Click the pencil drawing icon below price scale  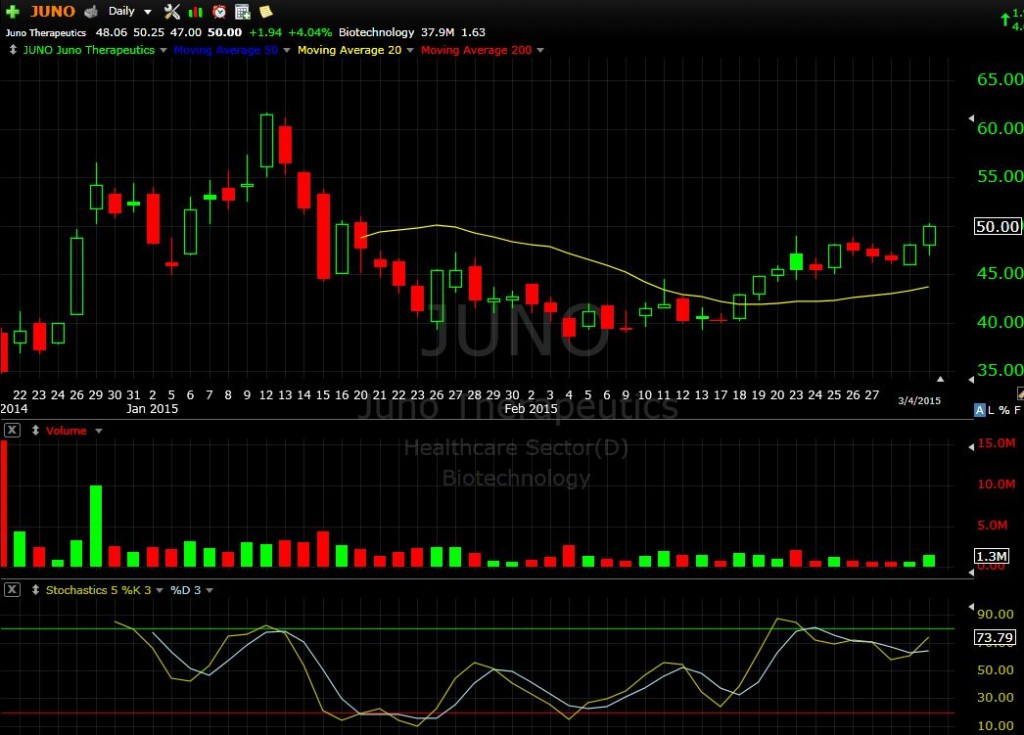[x=1020, y=393]
